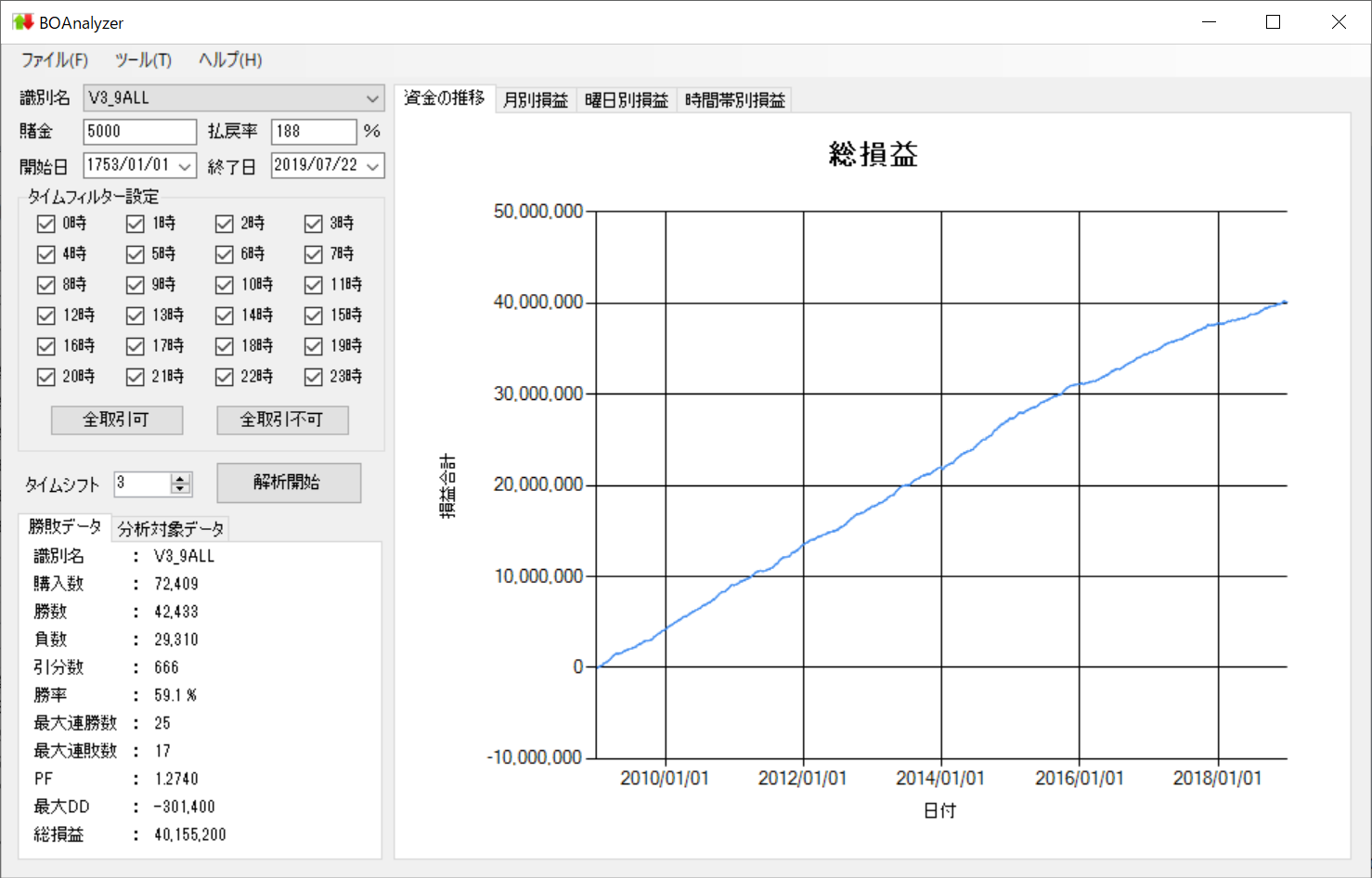Click the PF value 1.2740
This screenshot has width=1372, height=878.
pyautogui.click(x=176, y=780)
